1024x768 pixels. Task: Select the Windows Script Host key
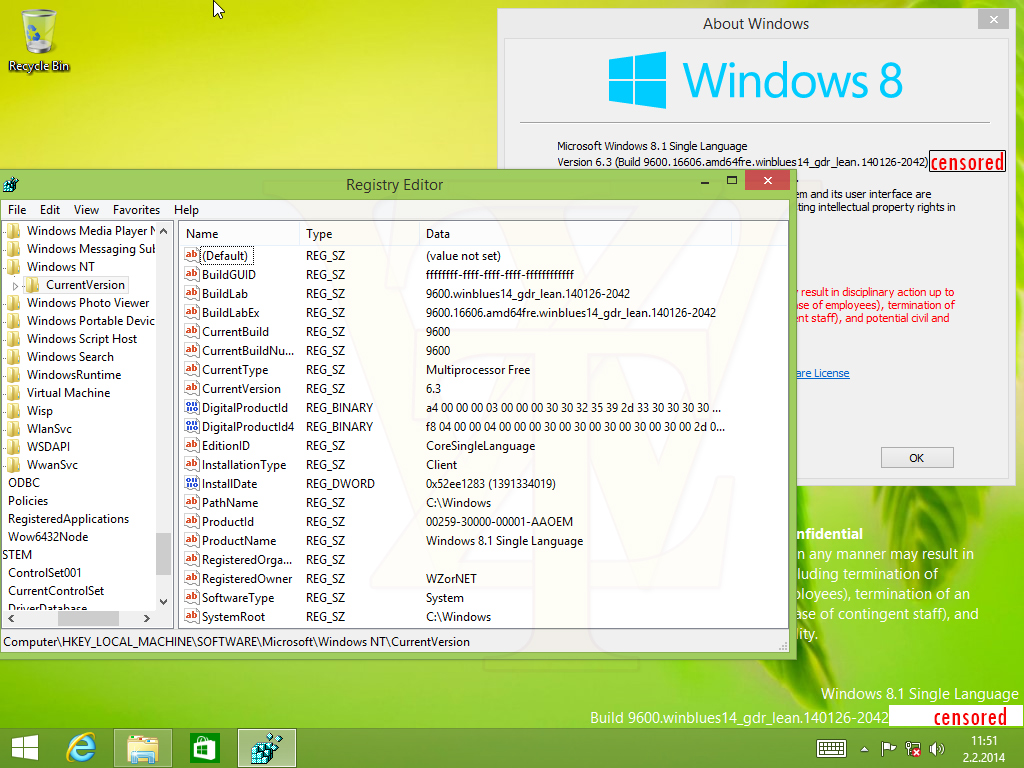coord(82,339)
